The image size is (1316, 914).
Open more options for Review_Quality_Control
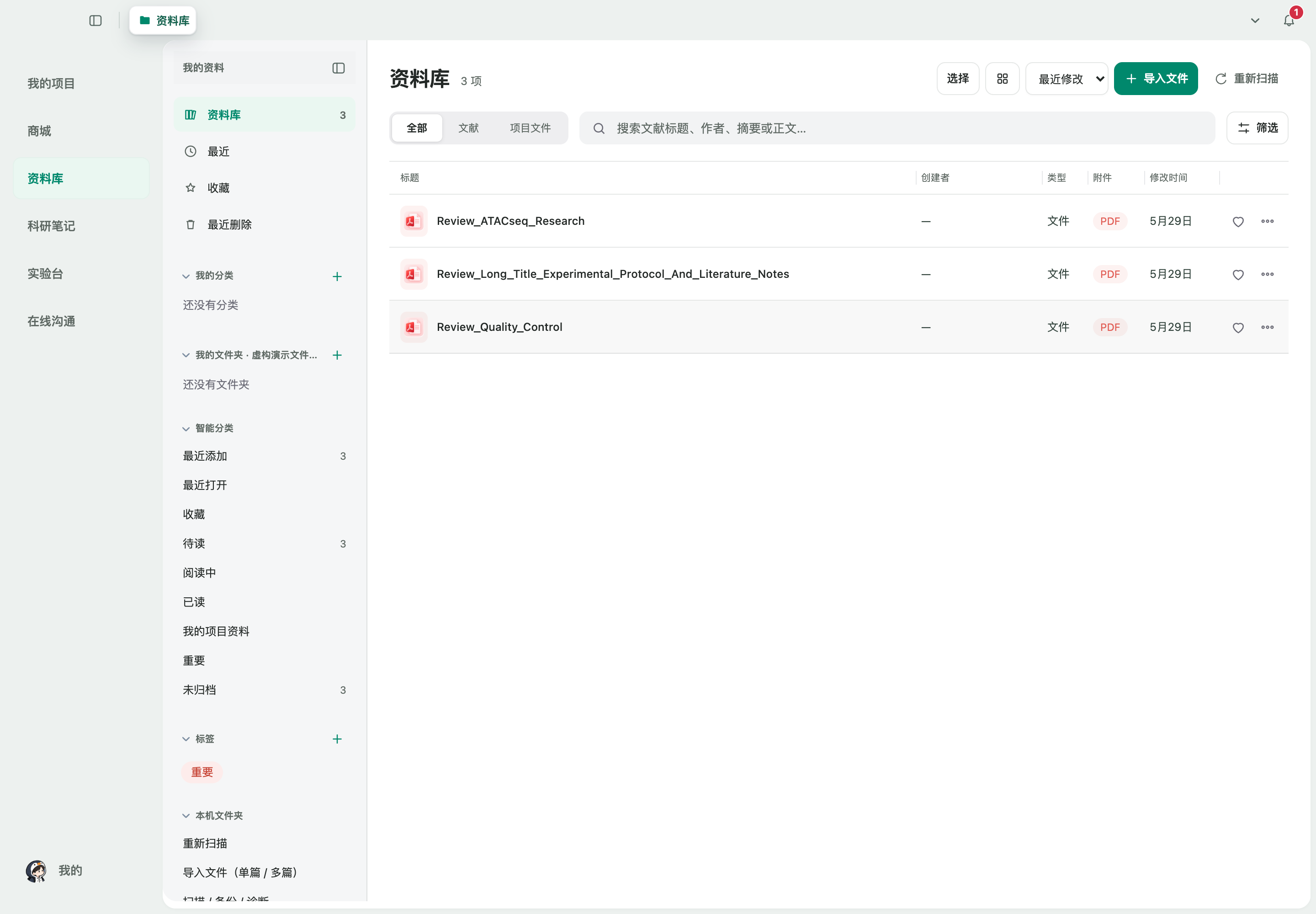1267,327
